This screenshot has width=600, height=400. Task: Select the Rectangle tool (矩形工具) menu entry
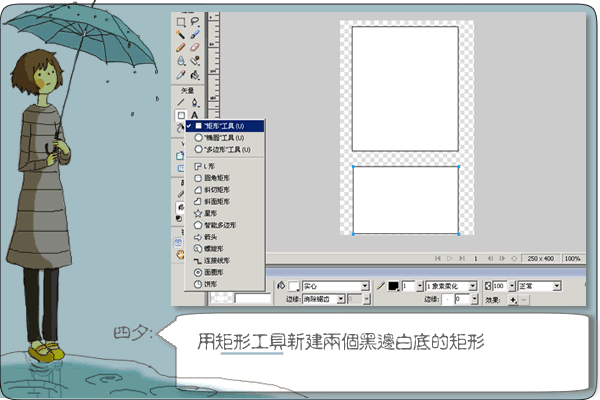218,126
